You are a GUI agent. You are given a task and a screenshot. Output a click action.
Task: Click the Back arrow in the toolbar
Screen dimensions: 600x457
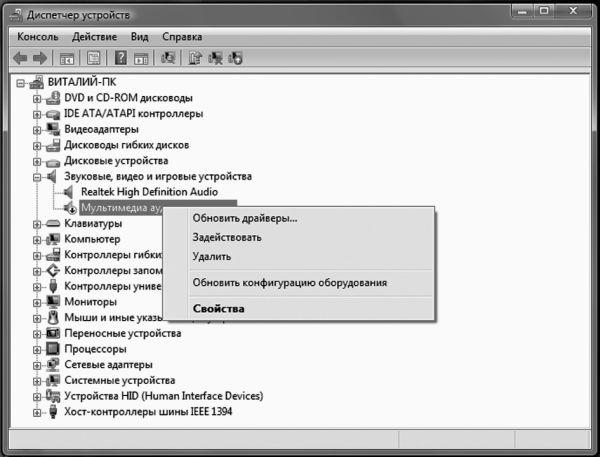pyautogui.click(x=21, y=59)
